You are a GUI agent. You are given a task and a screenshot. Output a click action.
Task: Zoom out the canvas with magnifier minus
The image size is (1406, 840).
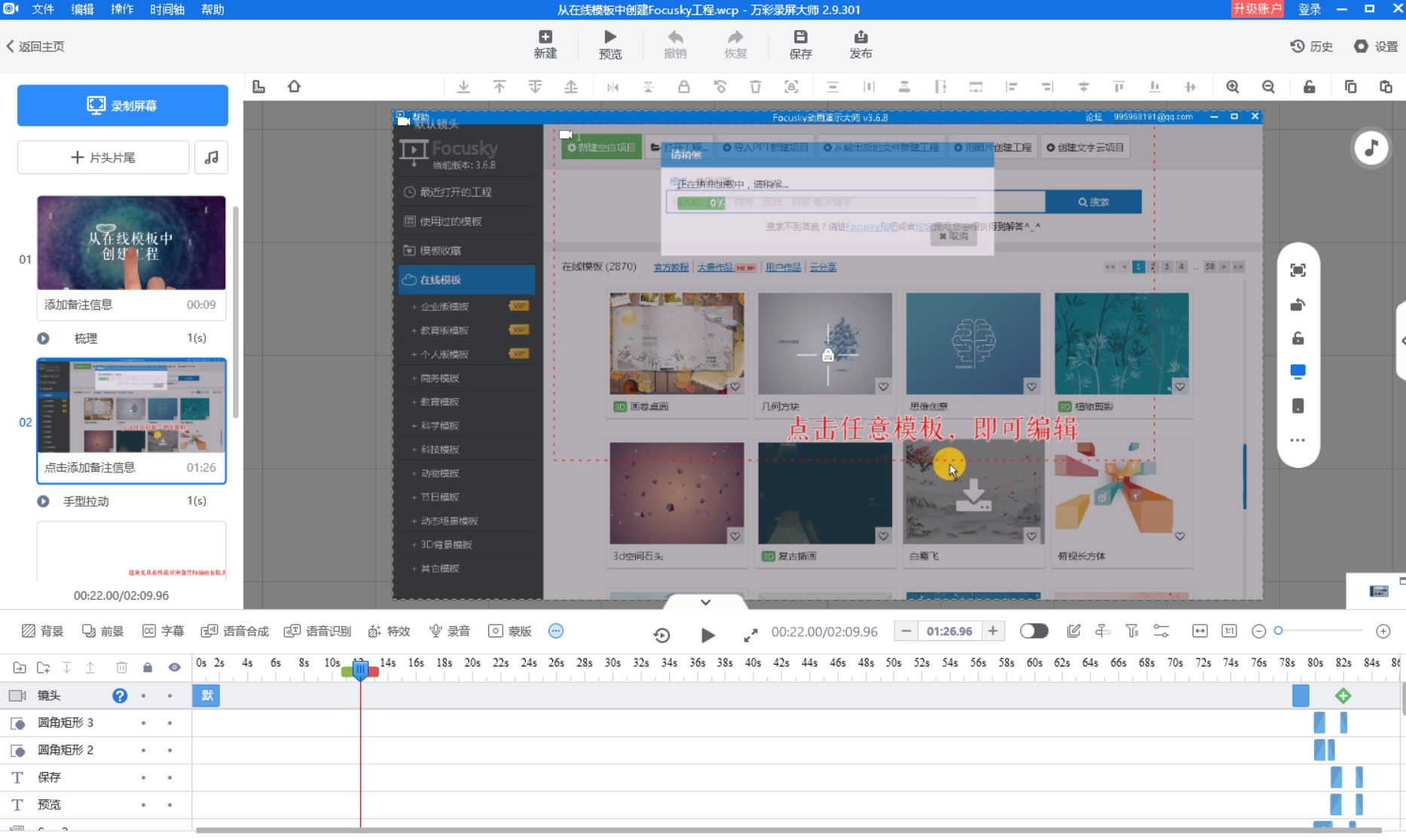tap(1269, 87)
